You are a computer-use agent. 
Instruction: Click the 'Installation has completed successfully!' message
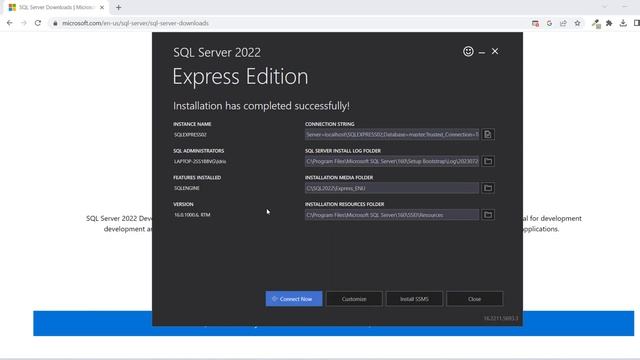tap(261, 106)
